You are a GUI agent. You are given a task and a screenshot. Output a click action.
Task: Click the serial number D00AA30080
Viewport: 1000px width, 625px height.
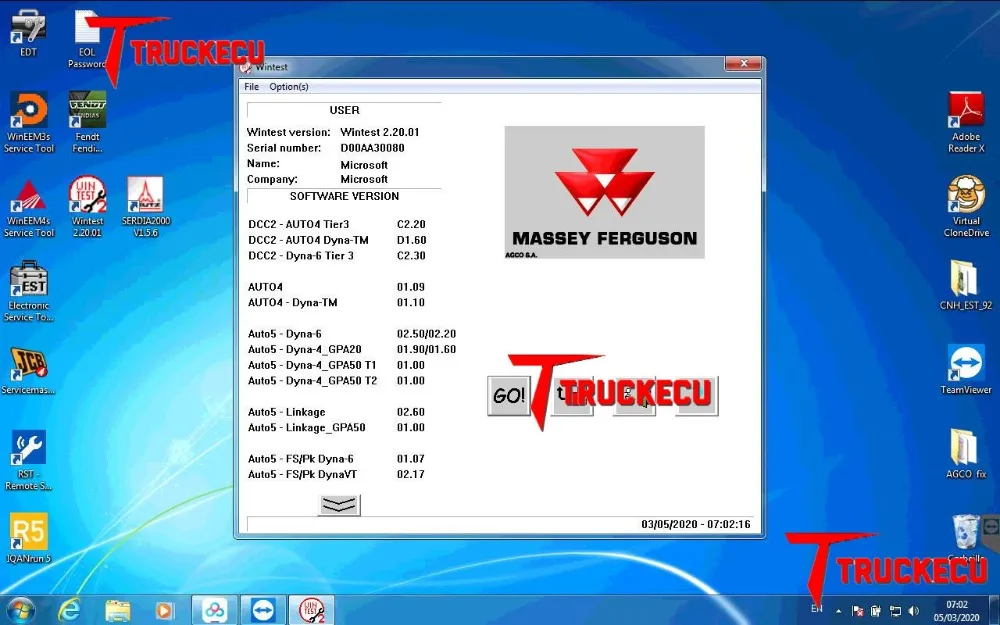click(372, 148)
